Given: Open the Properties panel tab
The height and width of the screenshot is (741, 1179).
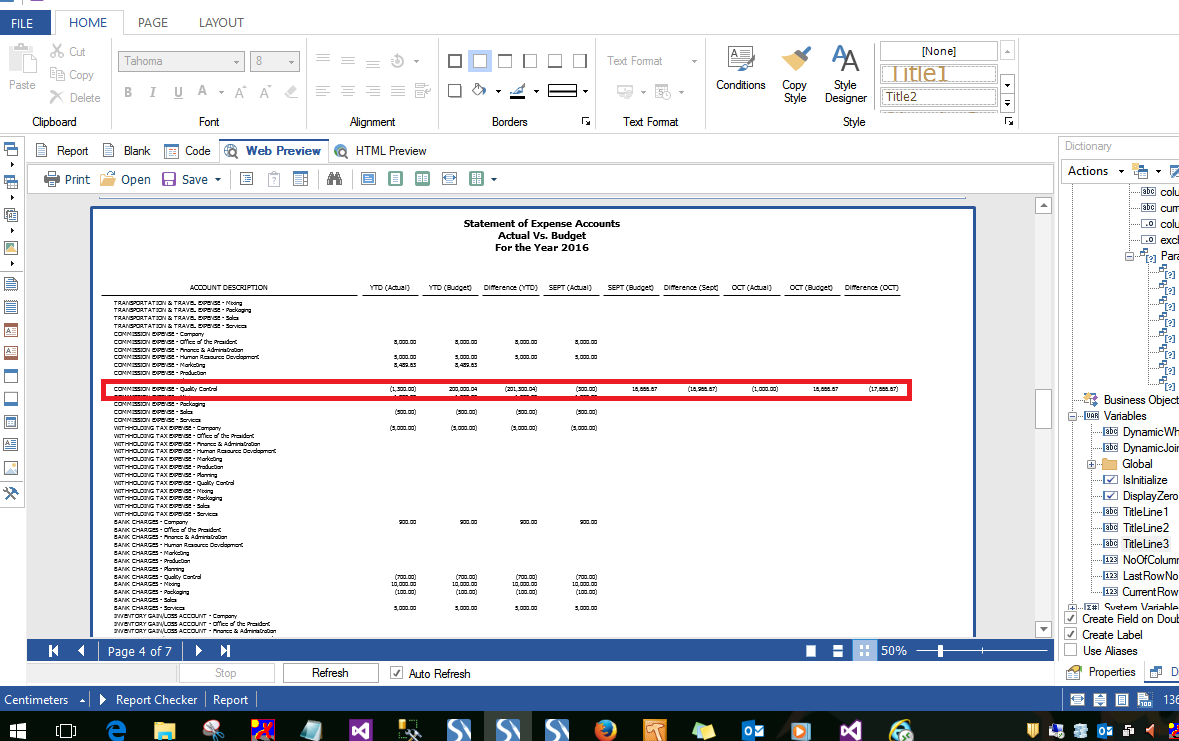Looking at the screenshot, I should (1102, 672).
